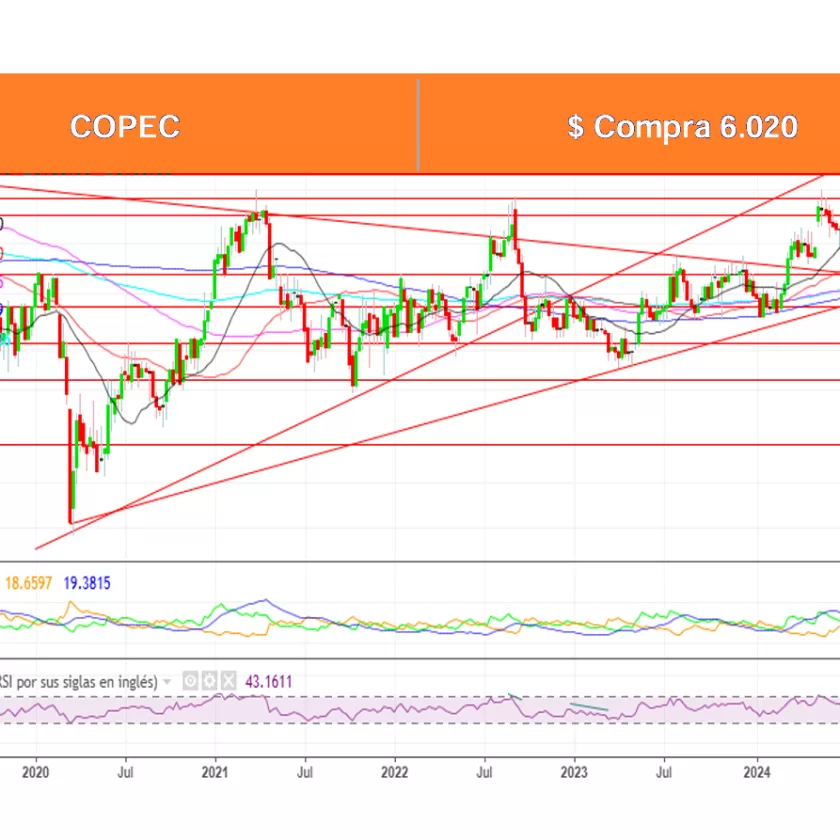Select the tall red candle peak after Jul 2022
840x840 pixels.
pyautogui.click(x=515, y=227)
